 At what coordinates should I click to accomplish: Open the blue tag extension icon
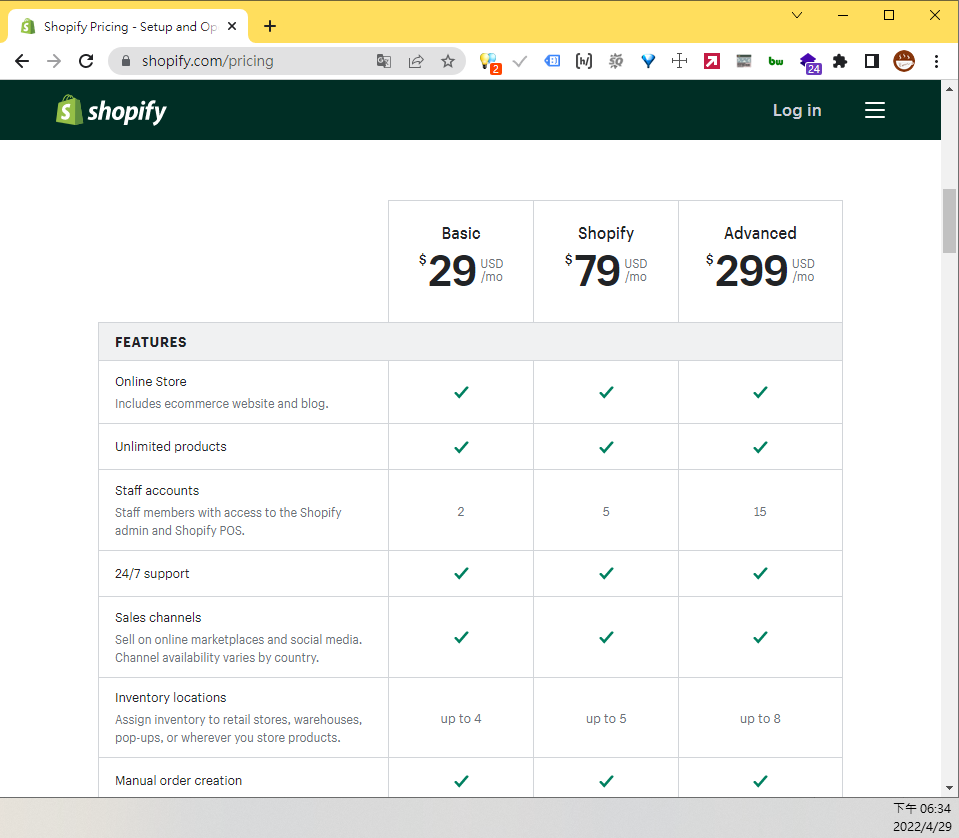point(552,61)
